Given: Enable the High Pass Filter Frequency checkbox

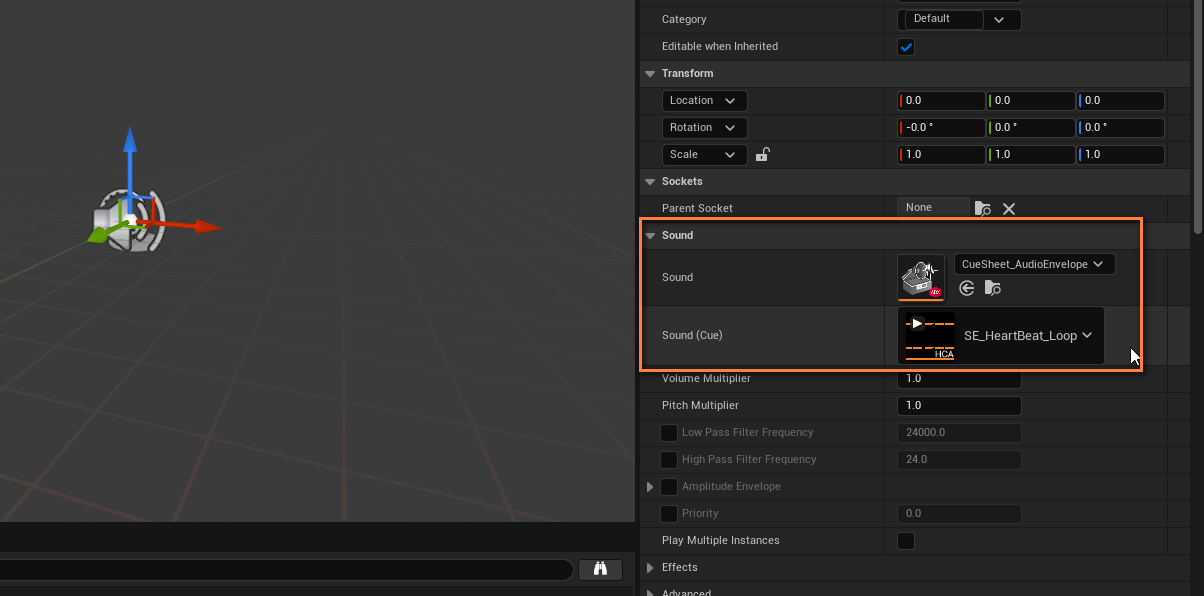Looking at the screenshot, I should click(669, 460).
